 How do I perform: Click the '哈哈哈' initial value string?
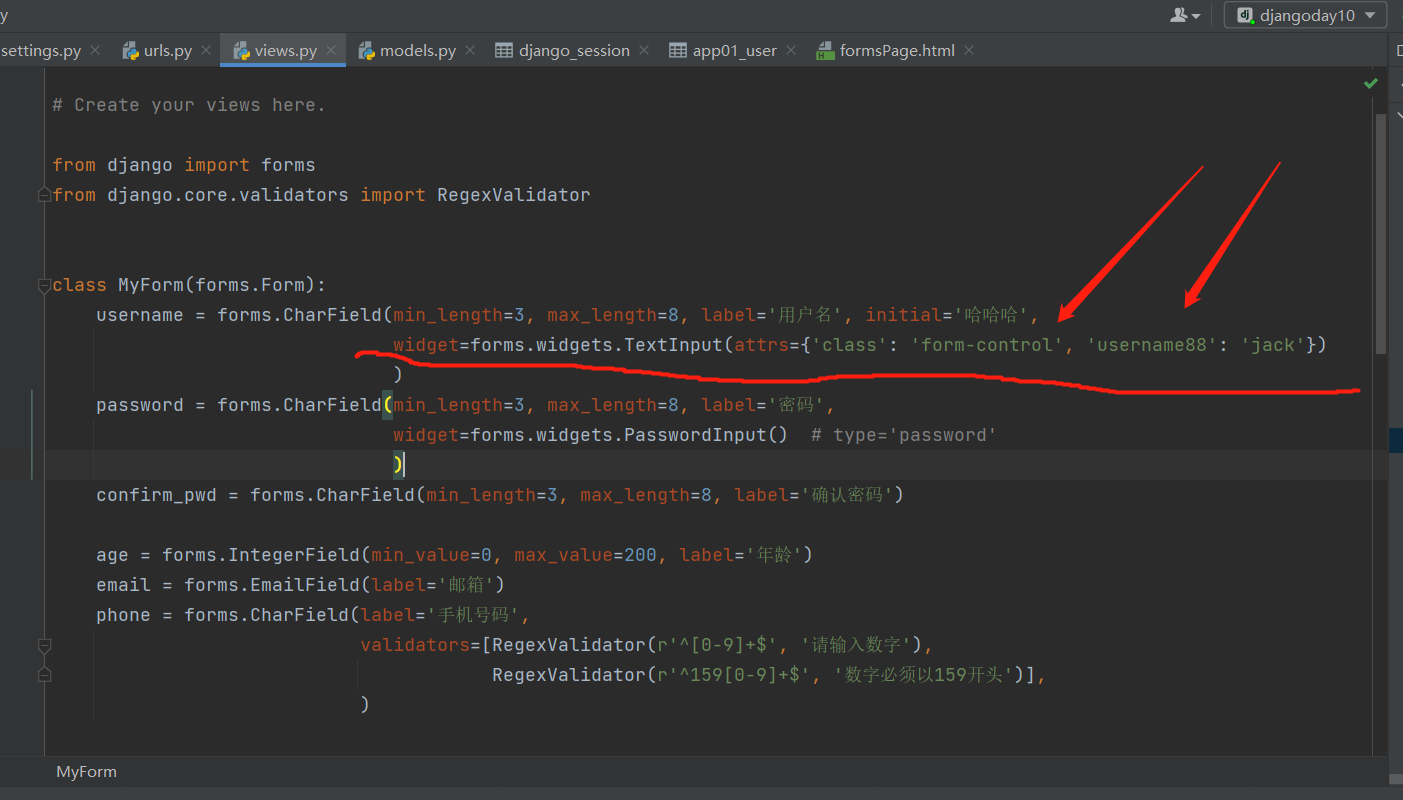pyautogui.click(x=992, y=315)
